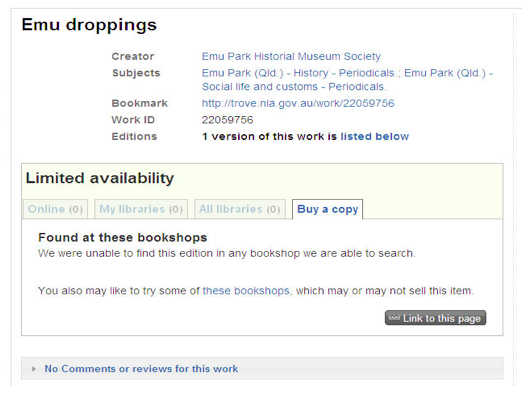Jump to the listed below editions link

(x=374, y=136)
